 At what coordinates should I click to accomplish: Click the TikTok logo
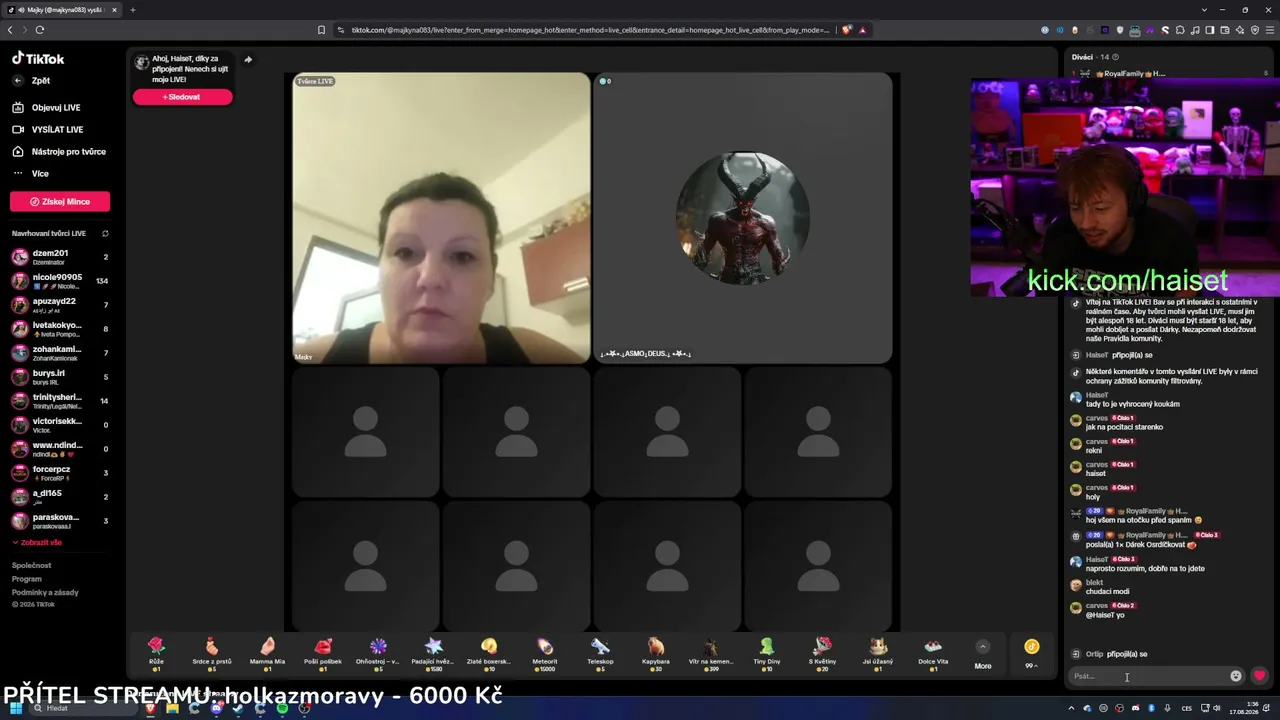click(38, 59)
